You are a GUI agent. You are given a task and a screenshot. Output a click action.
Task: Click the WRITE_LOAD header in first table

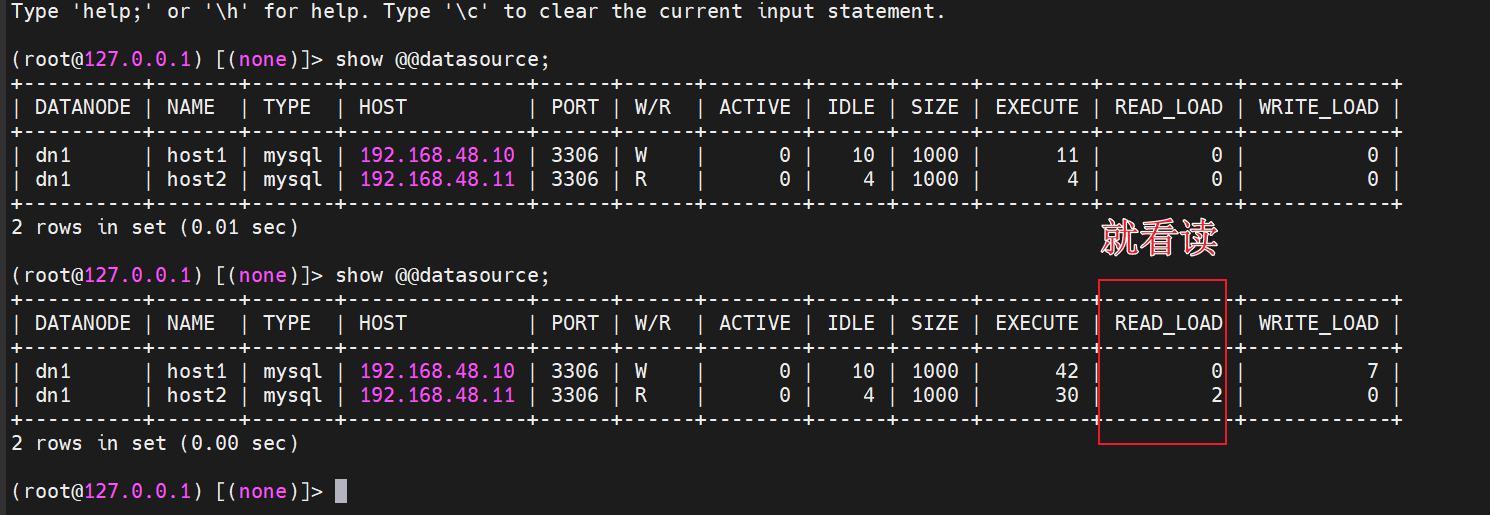pyautogui.click(x=1318, y=107)
